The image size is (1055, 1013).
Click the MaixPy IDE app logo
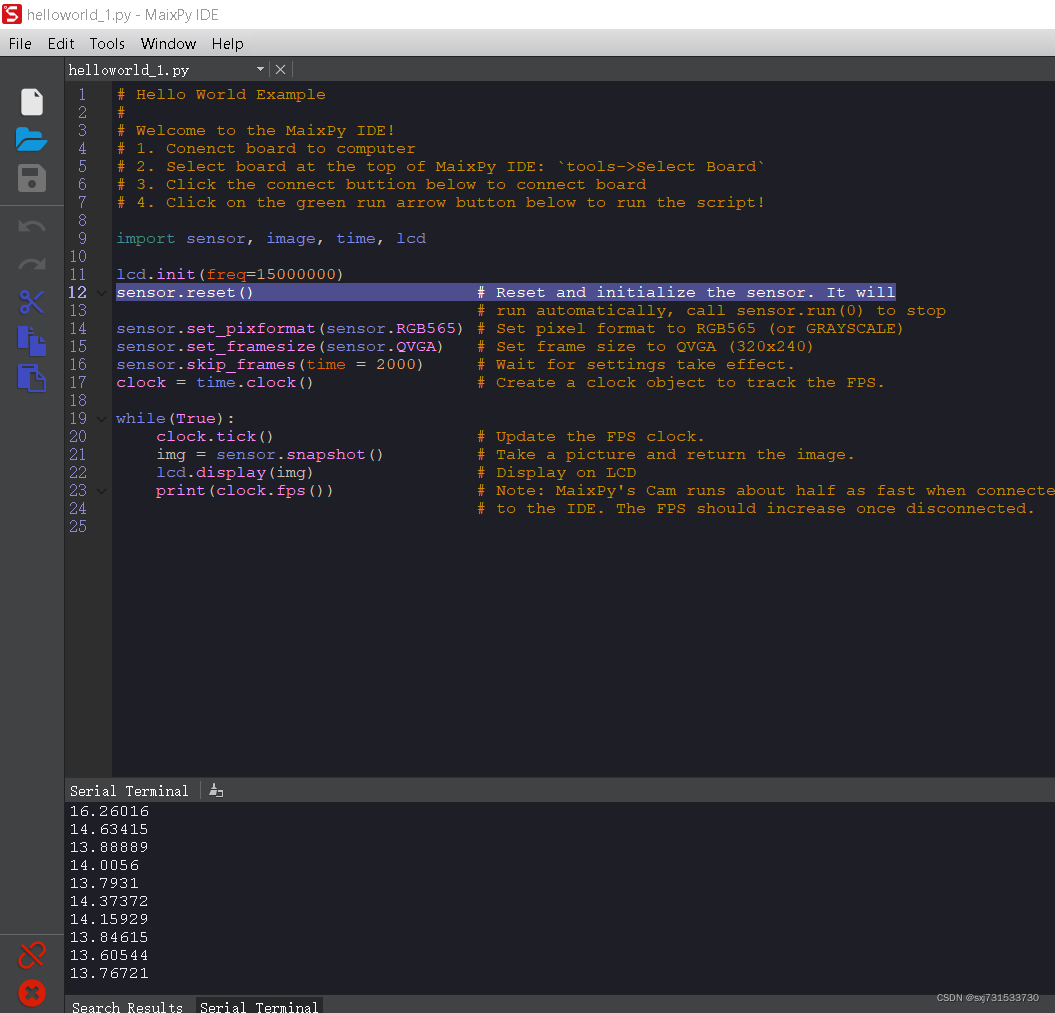pyautogui.click(x=12, y=14)
